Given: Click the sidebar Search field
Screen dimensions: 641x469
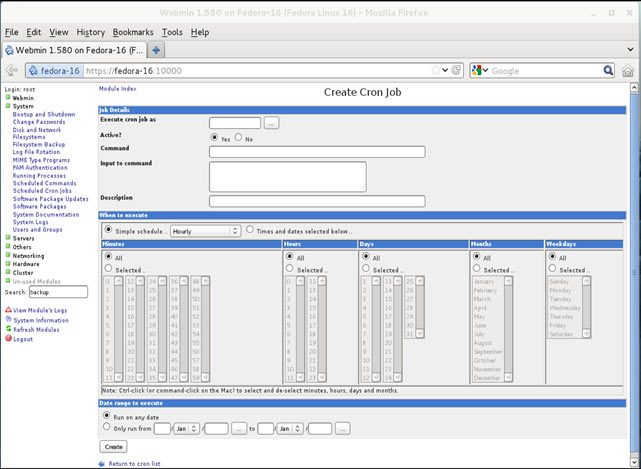Looking at the screenshot, I should pos(58,292).
